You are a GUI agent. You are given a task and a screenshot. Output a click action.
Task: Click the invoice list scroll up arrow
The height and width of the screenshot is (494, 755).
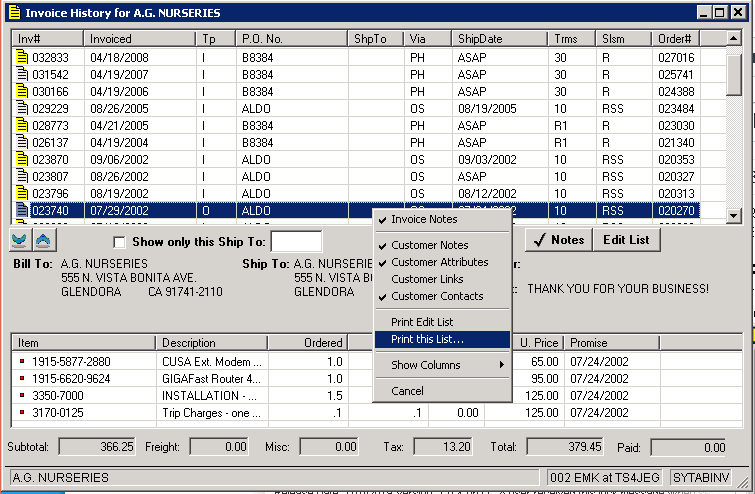[x=733, y=38]
